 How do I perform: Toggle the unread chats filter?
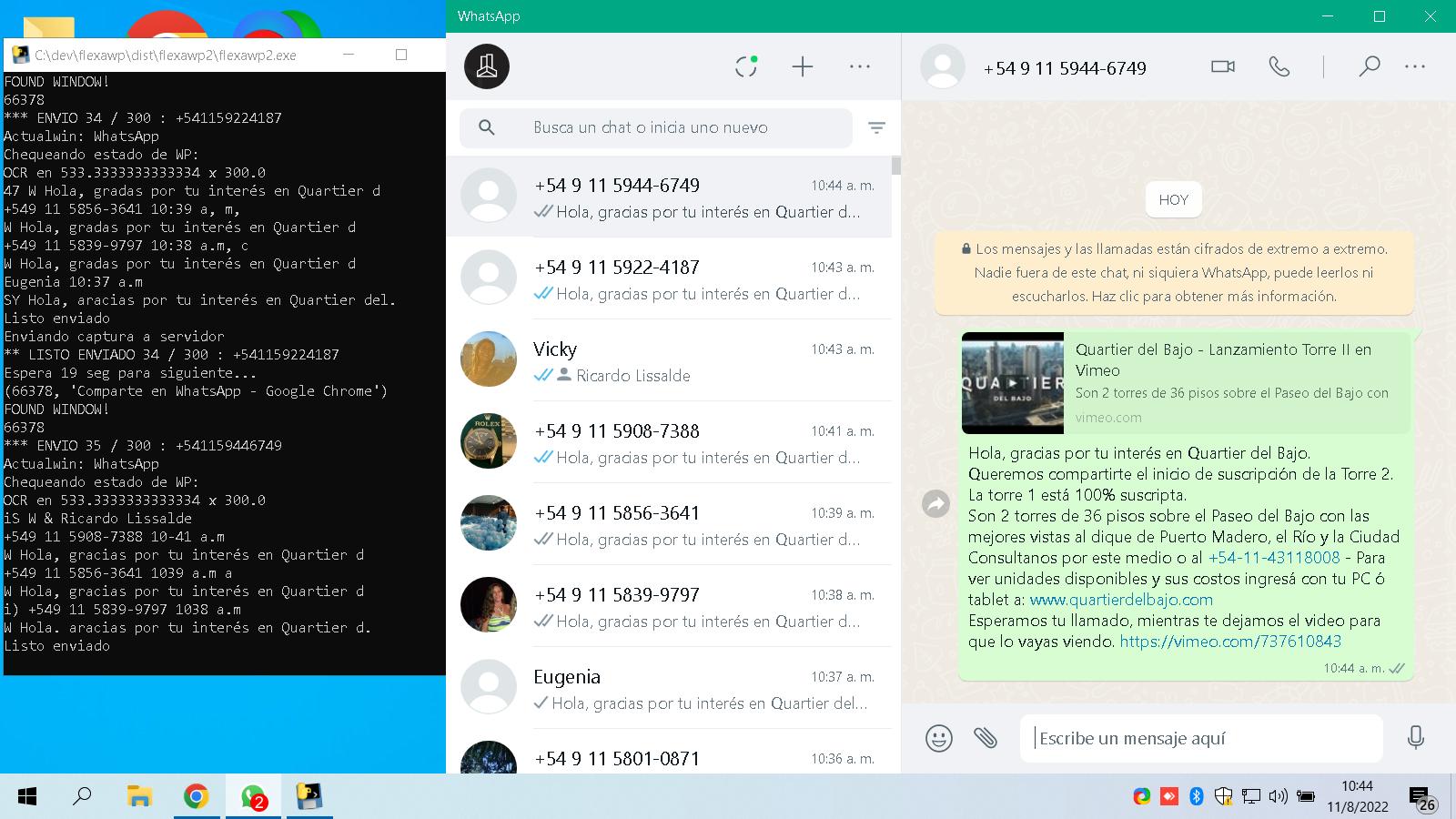876,127
